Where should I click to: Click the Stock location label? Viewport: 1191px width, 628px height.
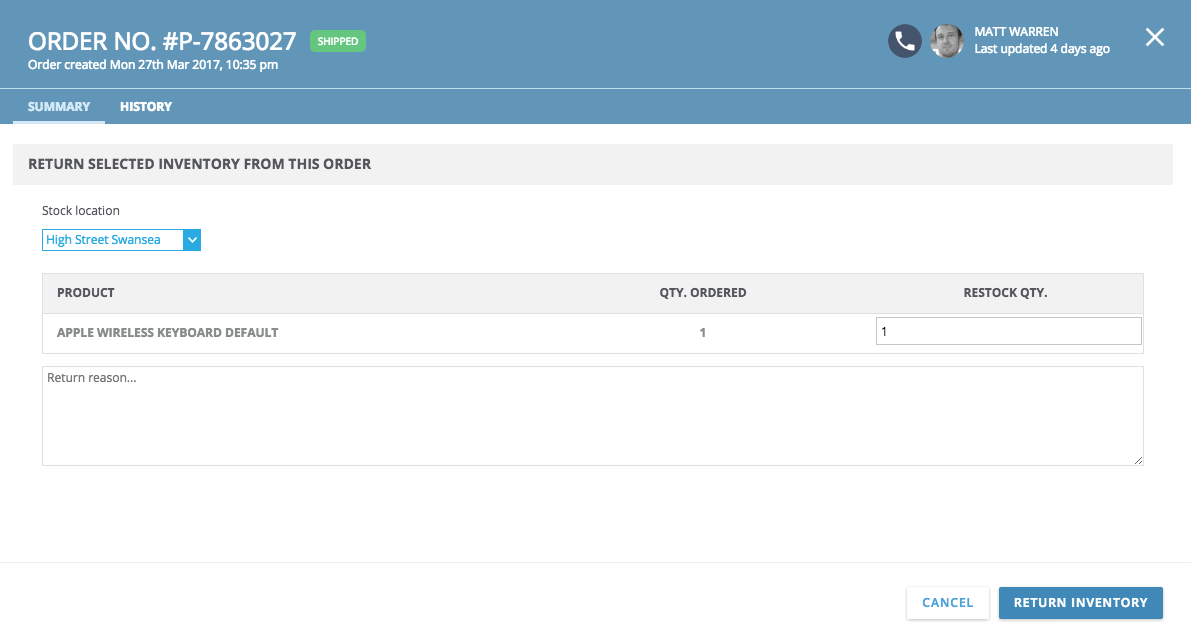pyautogui.click(x=81, y=210)
